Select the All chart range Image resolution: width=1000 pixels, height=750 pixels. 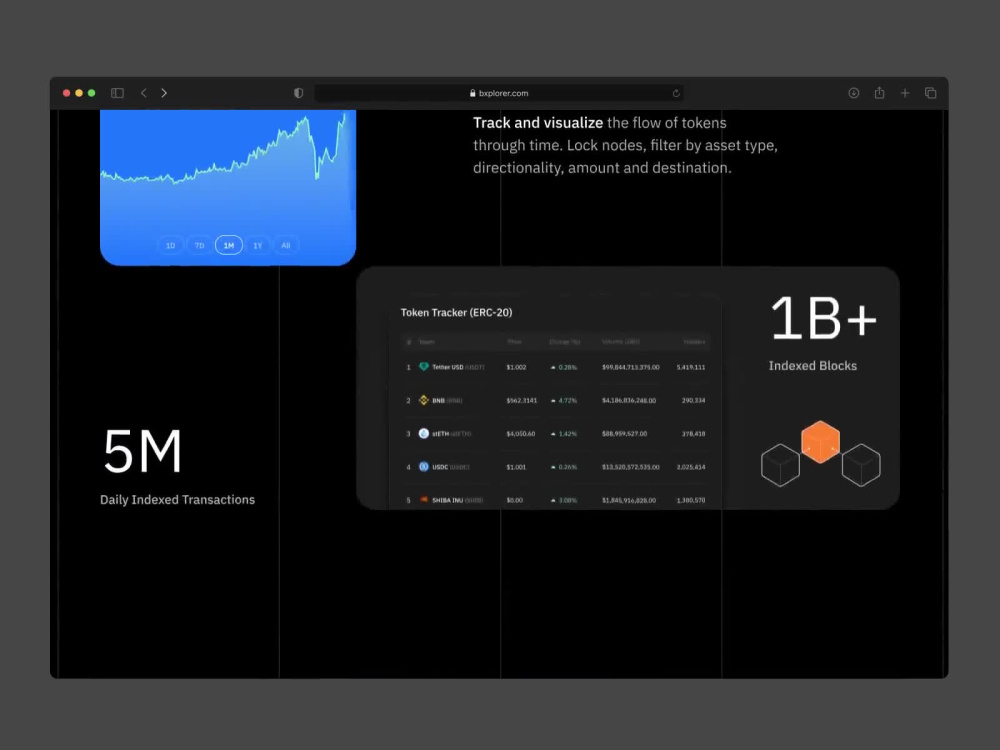pyautogui.click(x=286, y=246)
